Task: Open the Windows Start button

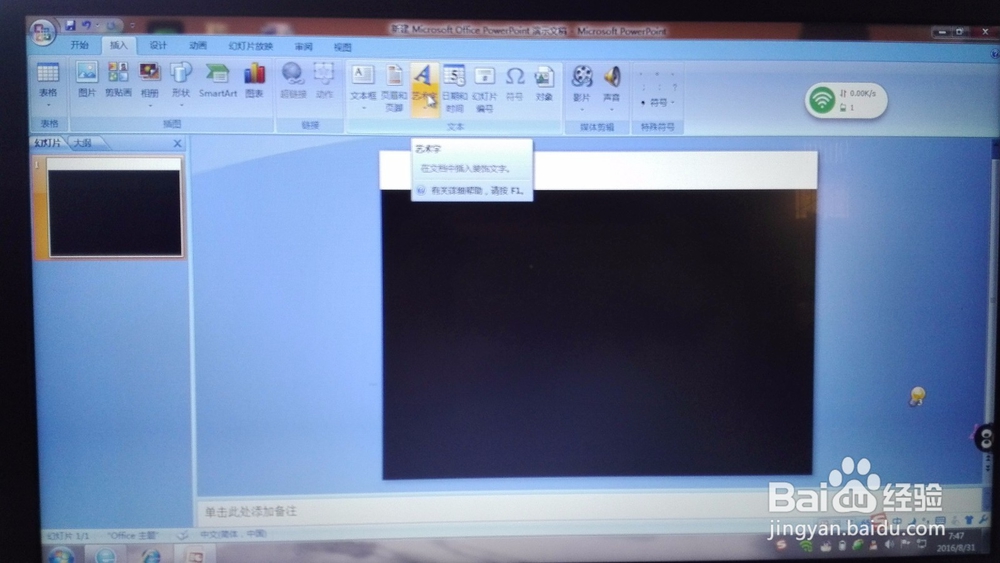Action: 61,555
